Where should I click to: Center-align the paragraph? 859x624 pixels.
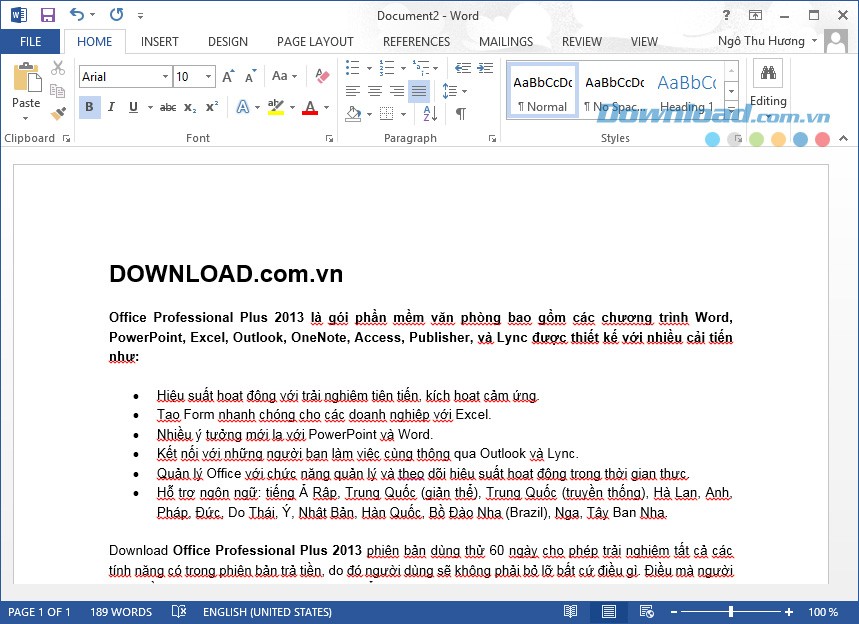point(374,91)
